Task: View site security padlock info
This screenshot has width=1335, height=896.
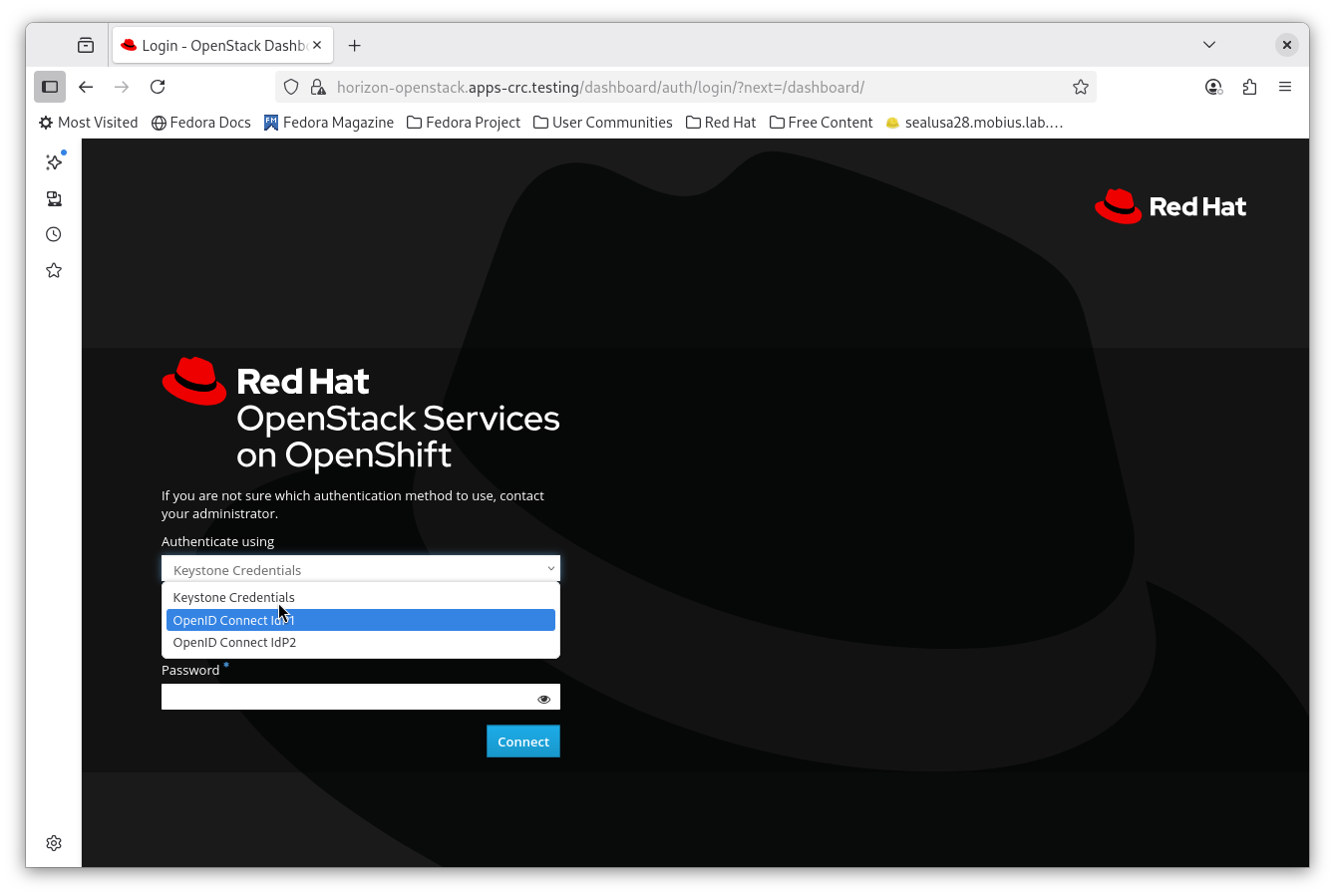Action: (318, 87)
